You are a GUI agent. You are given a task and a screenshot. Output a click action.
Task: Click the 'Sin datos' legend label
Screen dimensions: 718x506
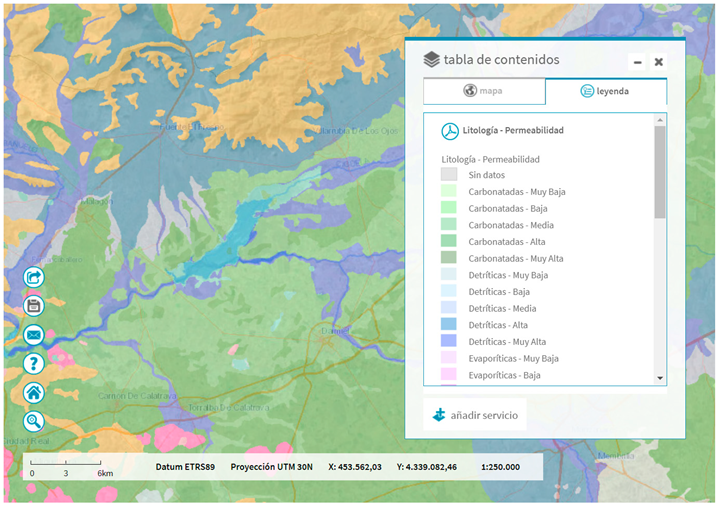(x=486, y=175)
